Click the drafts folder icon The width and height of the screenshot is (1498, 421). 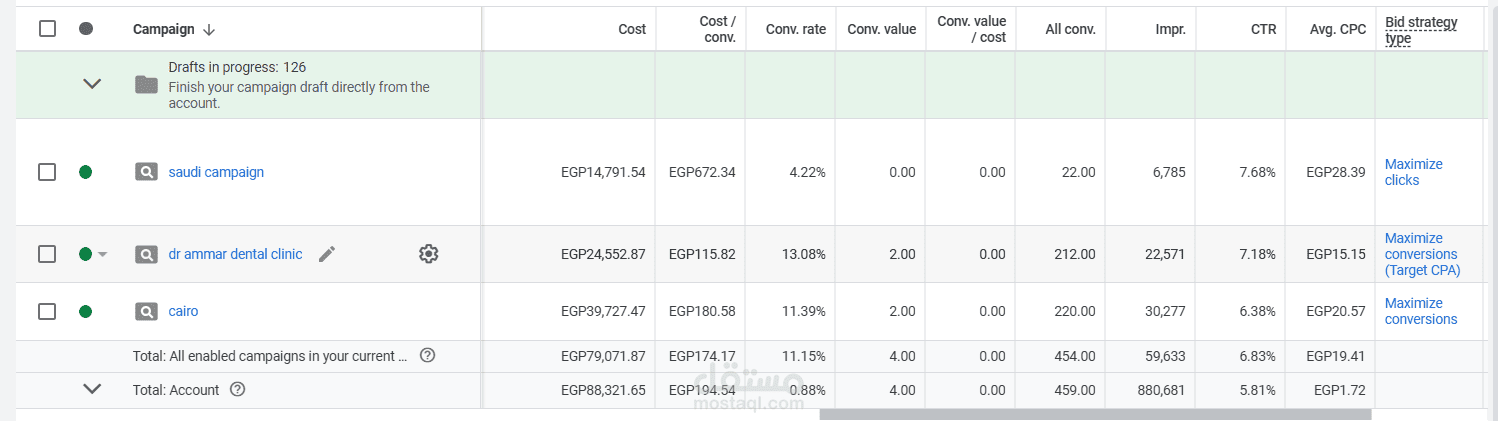coord(147,85)
